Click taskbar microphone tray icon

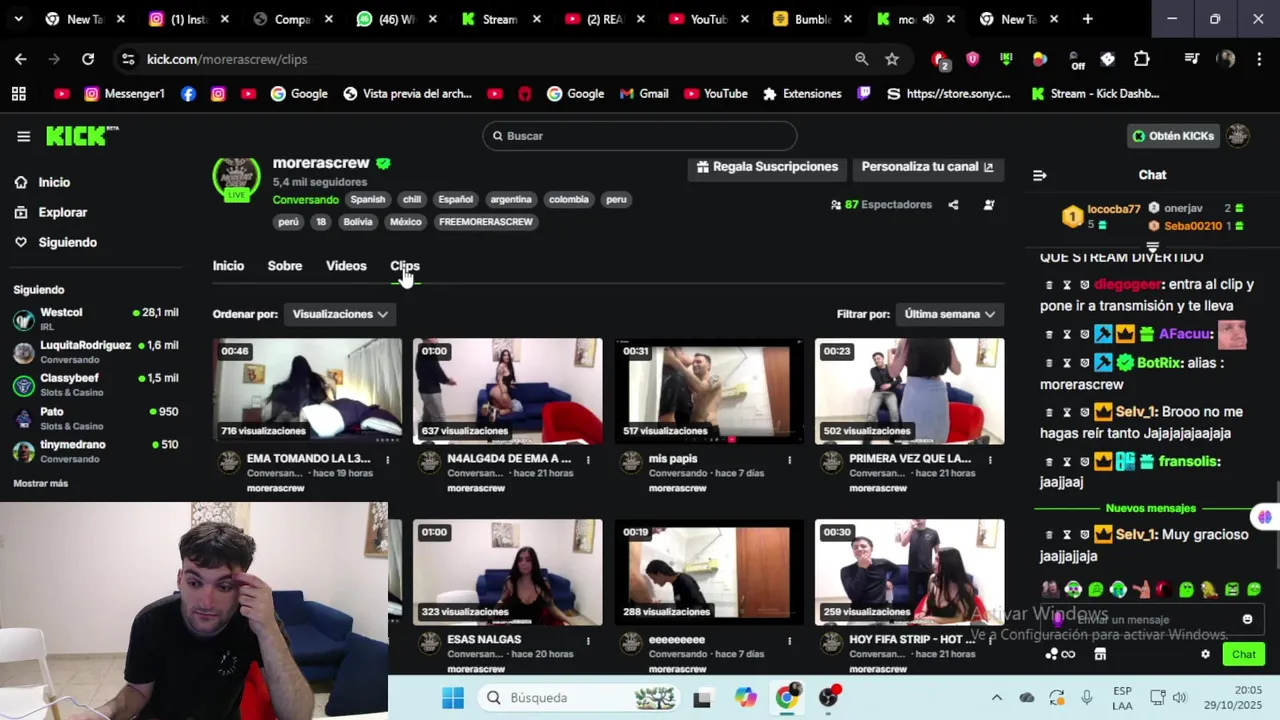(1088, 698)
